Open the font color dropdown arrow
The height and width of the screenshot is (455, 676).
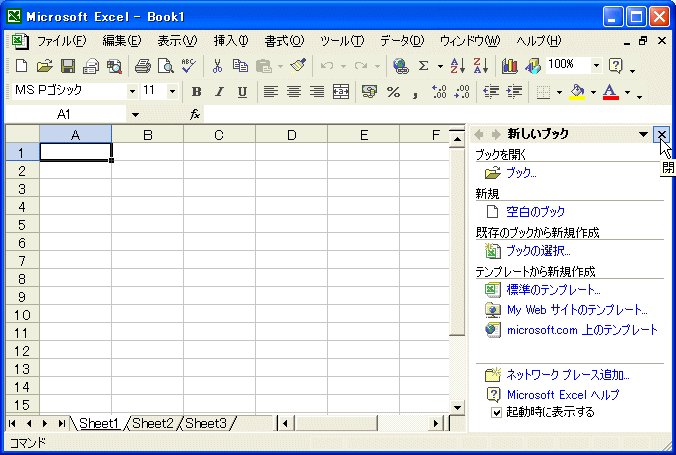(x=627, y=92)
